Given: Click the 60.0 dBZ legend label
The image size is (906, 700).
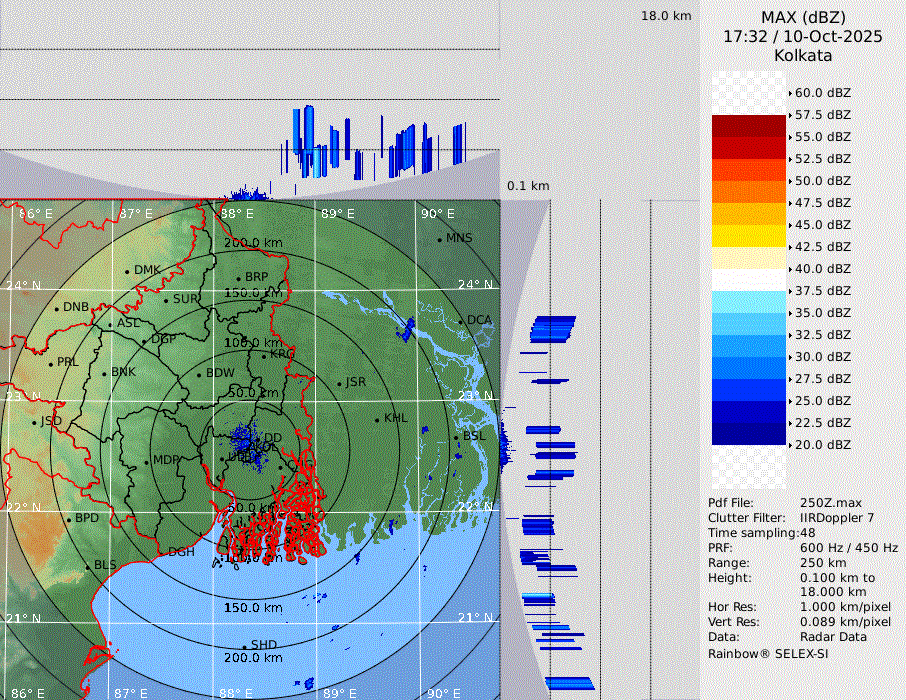Looking at the screenshot, I should pos(822,93).
